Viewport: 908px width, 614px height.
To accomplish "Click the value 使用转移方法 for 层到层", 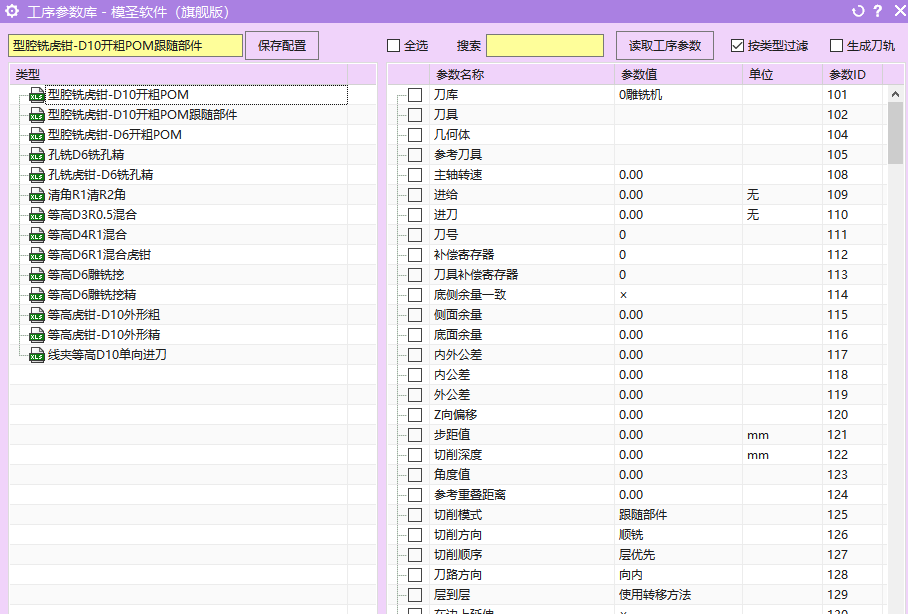I will click(655, 594).
